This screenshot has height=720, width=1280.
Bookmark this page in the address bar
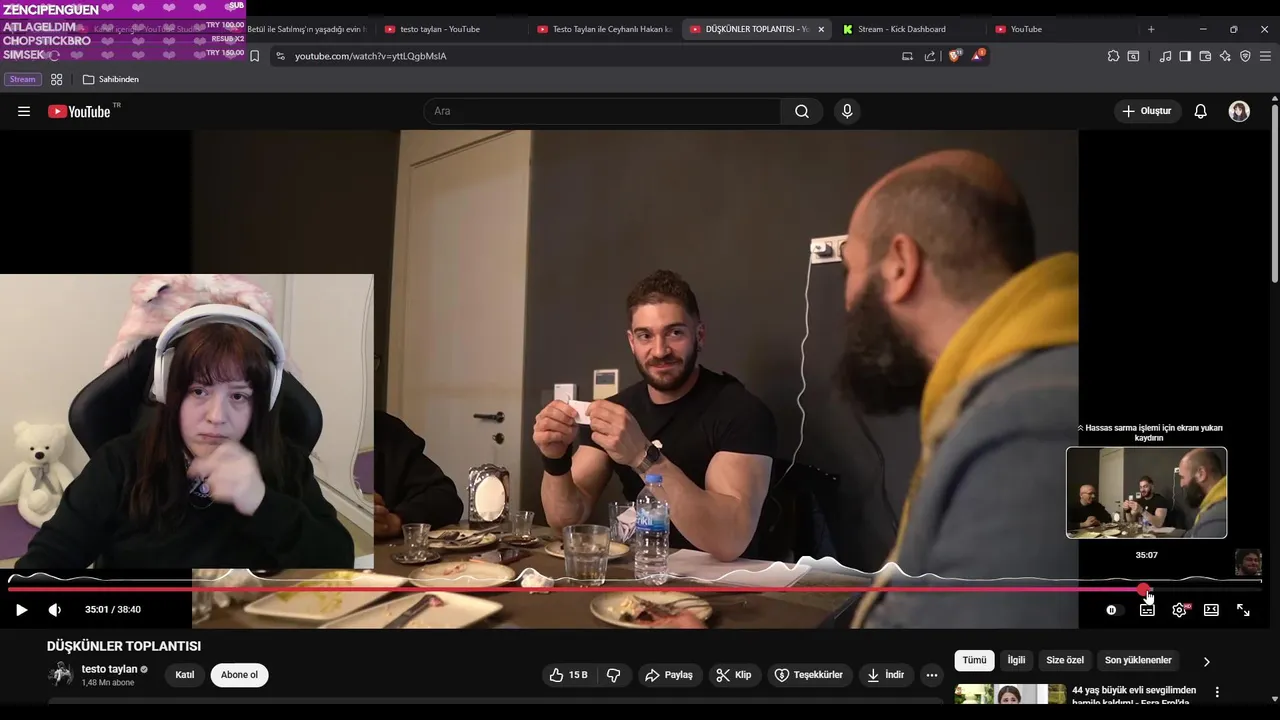click(x=254, y=56)
